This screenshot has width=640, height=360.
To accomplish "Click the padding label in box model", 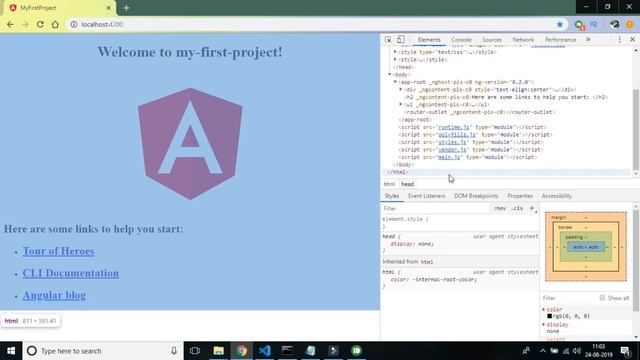I will coord(574,237).
